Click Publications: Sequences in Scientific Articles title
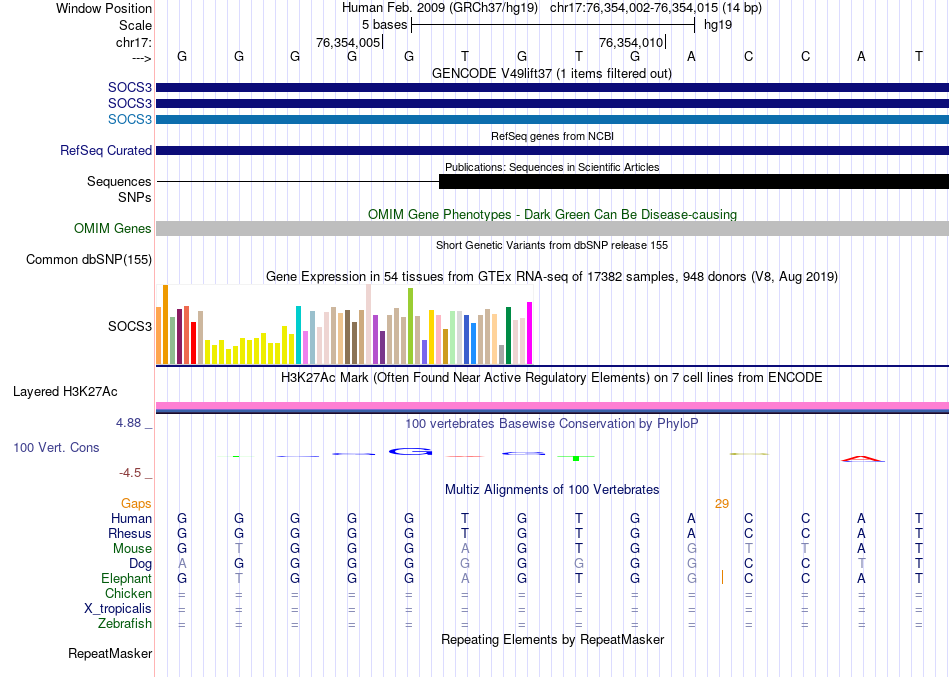Viewport: 950px width, 677px height. [x=553, y=167]
